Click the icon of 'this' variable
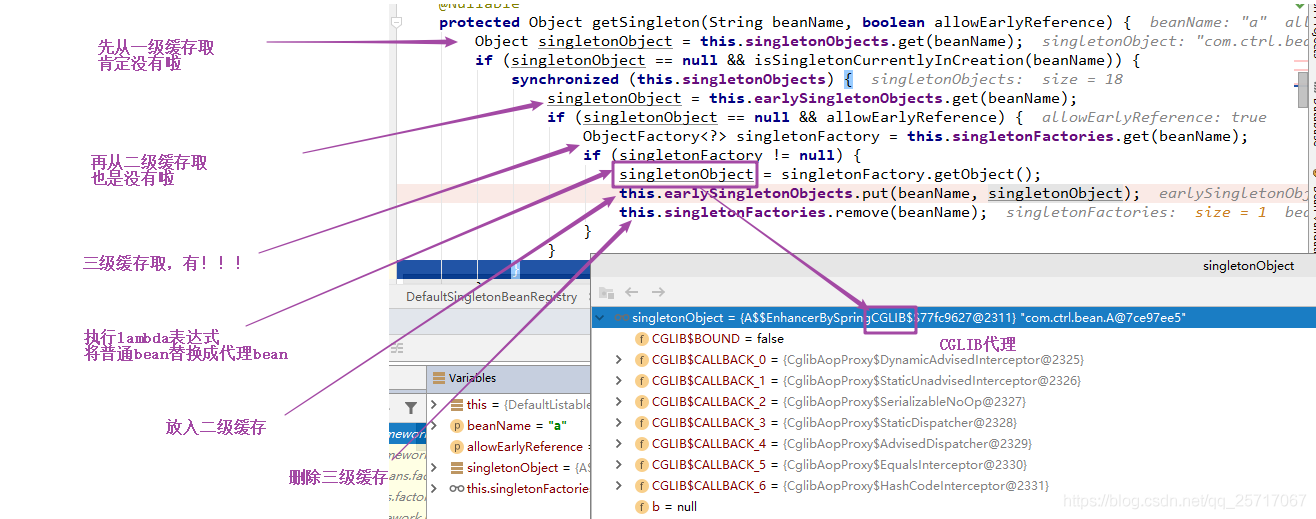 (x=456, y=405)
